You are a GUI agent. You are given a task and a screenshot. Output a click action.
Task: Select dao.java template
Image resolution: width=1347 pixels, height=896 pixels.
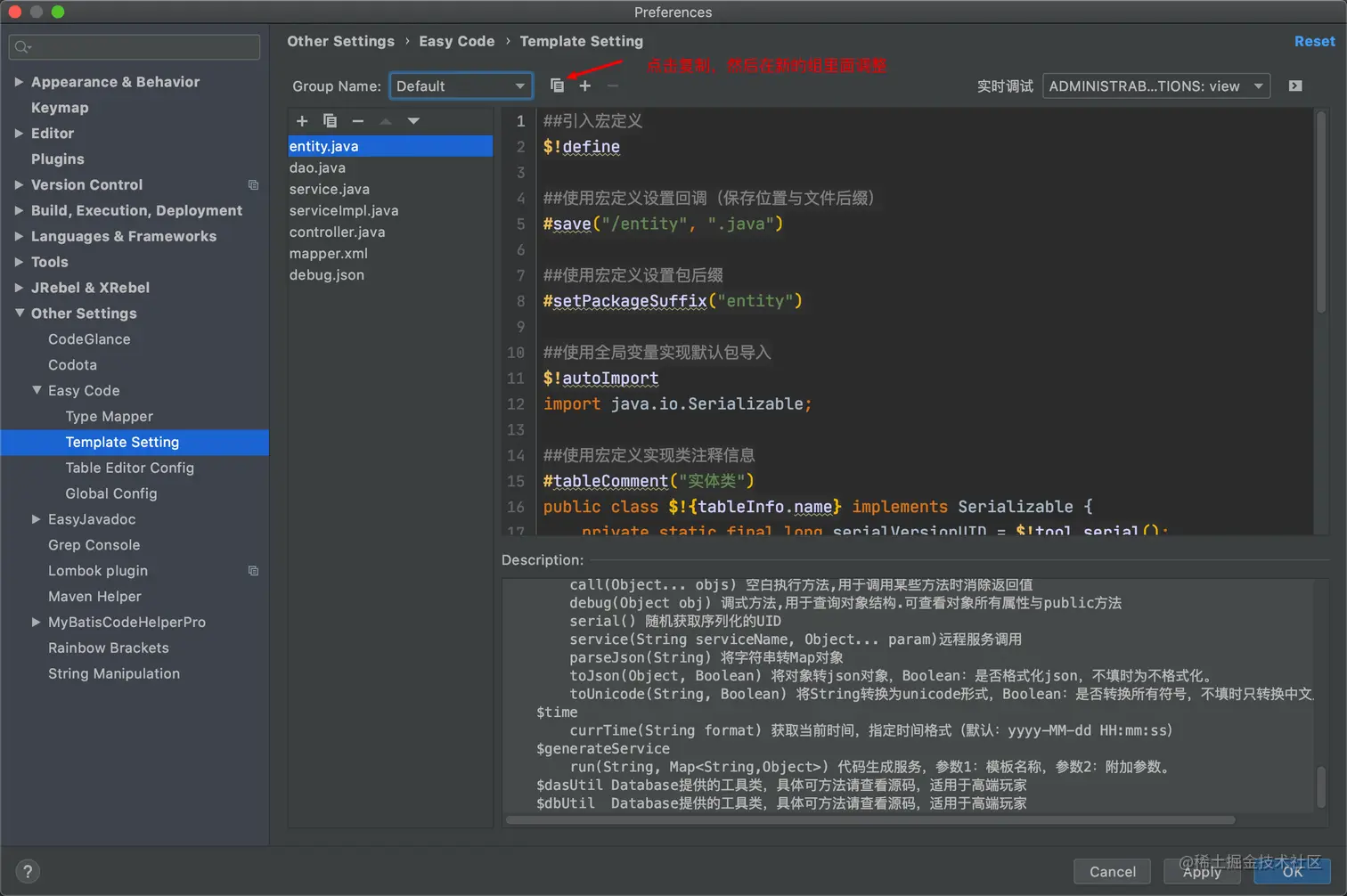390,167
